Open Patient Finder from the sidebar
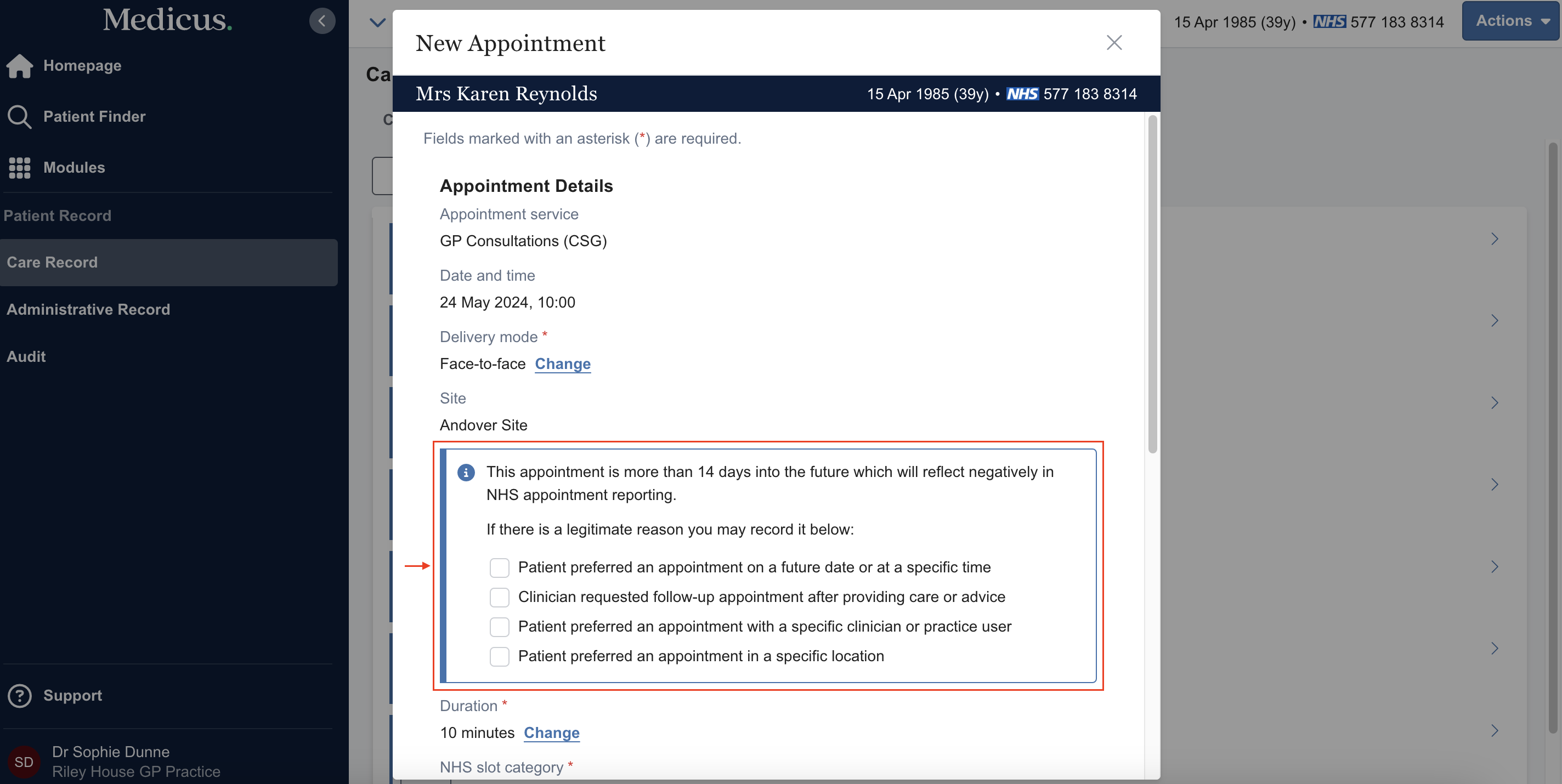Image resolution: width=1562 pixels, height=784 pixels. pyautogui.click(x=94, y=116)
